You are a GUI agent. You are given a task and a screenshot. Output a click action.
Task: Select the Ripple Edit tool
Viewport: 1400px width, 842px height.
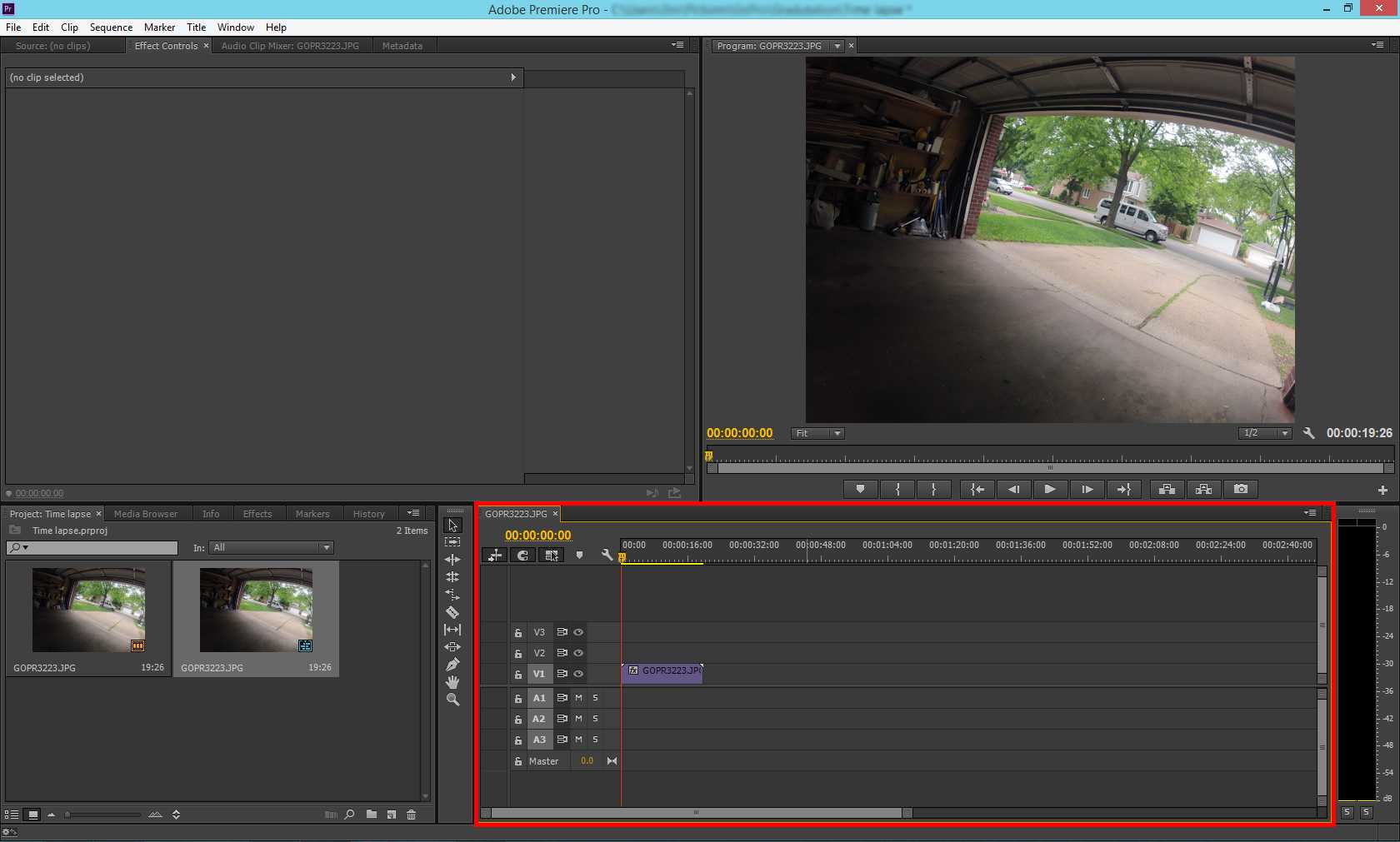coord(452,560)
